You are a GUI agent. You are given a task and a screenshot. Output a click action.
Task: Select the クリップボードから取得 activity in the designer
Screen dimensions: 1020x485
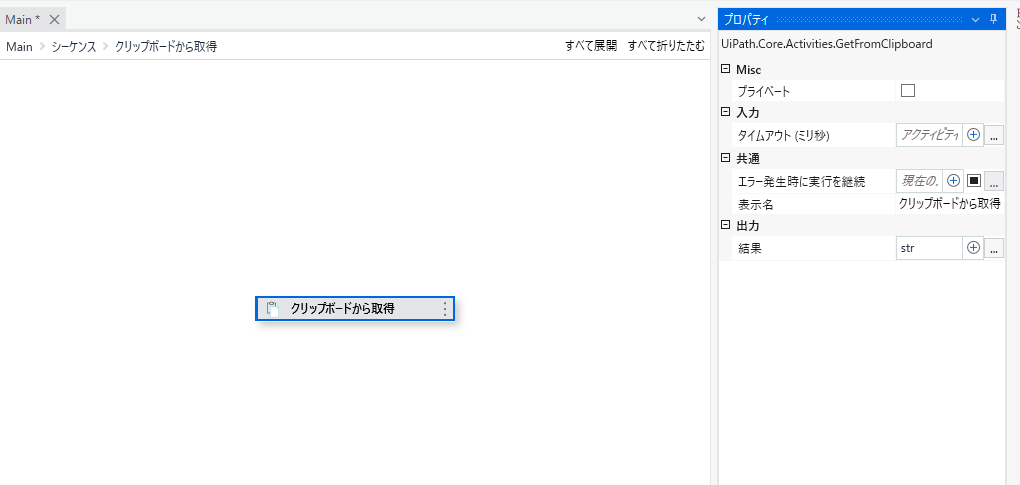[x=355, y=309]
